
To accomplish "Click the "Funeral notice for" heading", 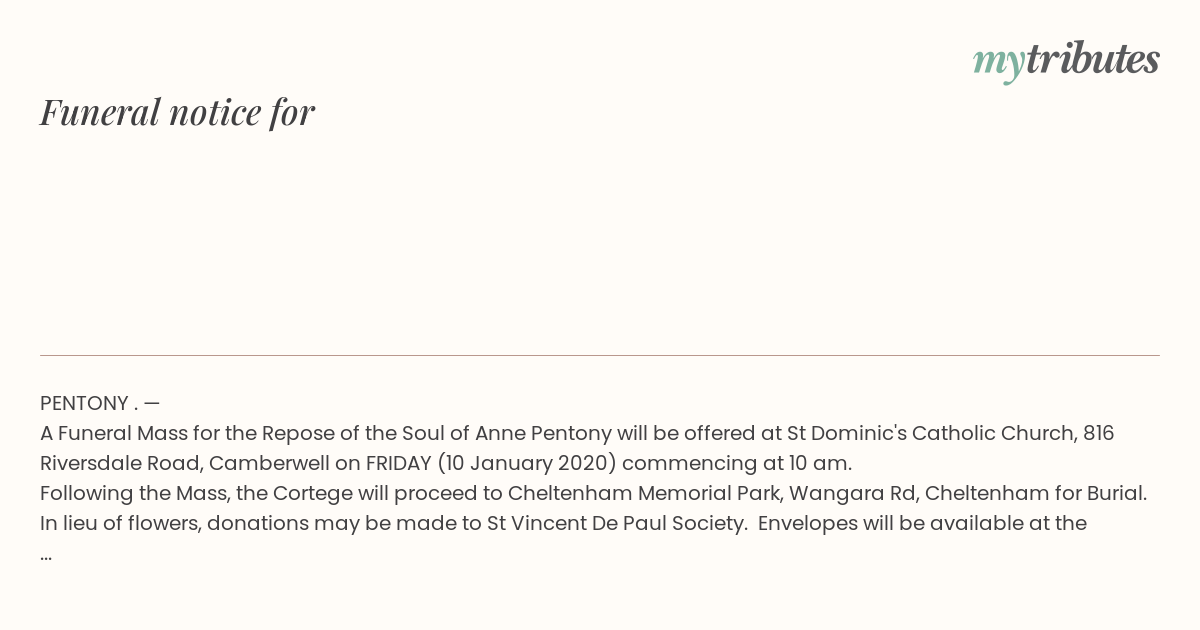I will coord(178,112).
